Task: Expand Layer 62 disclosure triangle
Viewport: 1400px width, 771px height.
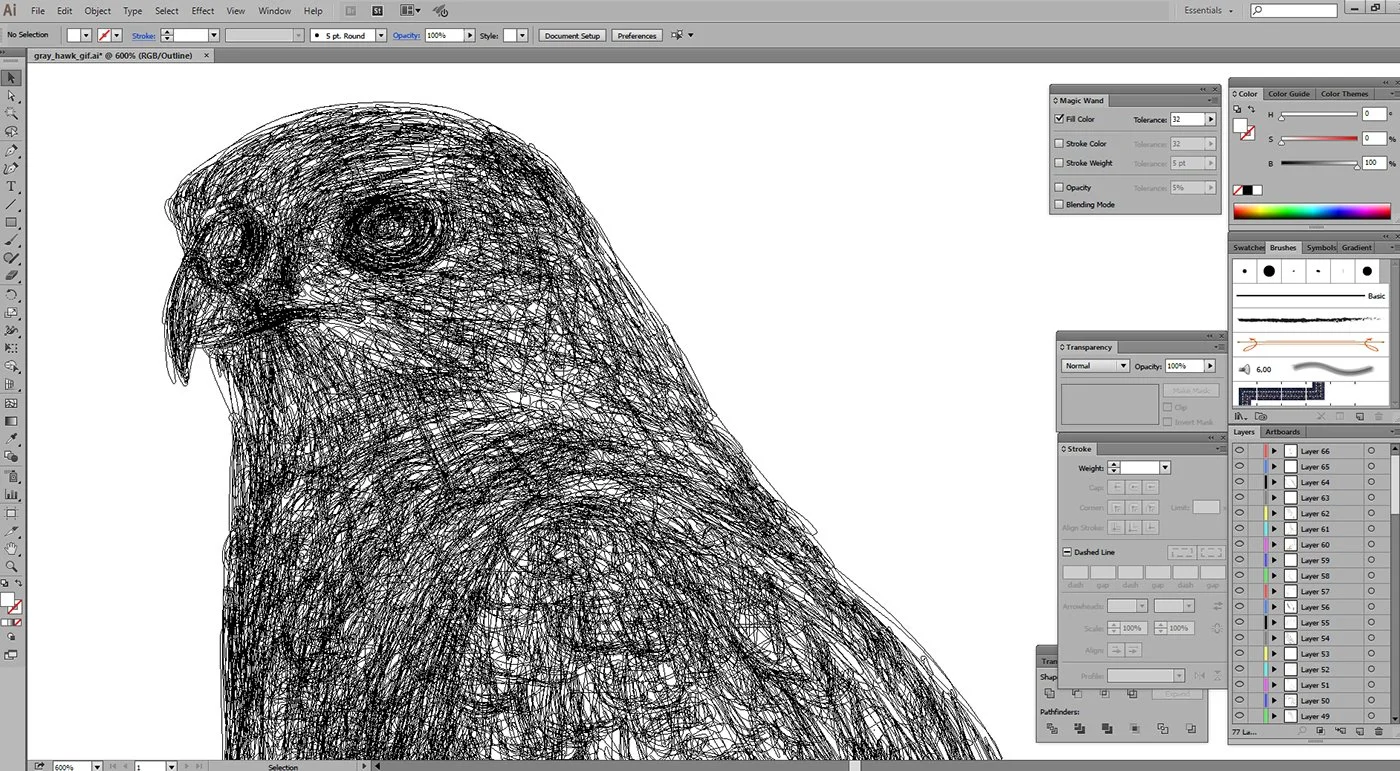Action: [x=1274, y=514]
